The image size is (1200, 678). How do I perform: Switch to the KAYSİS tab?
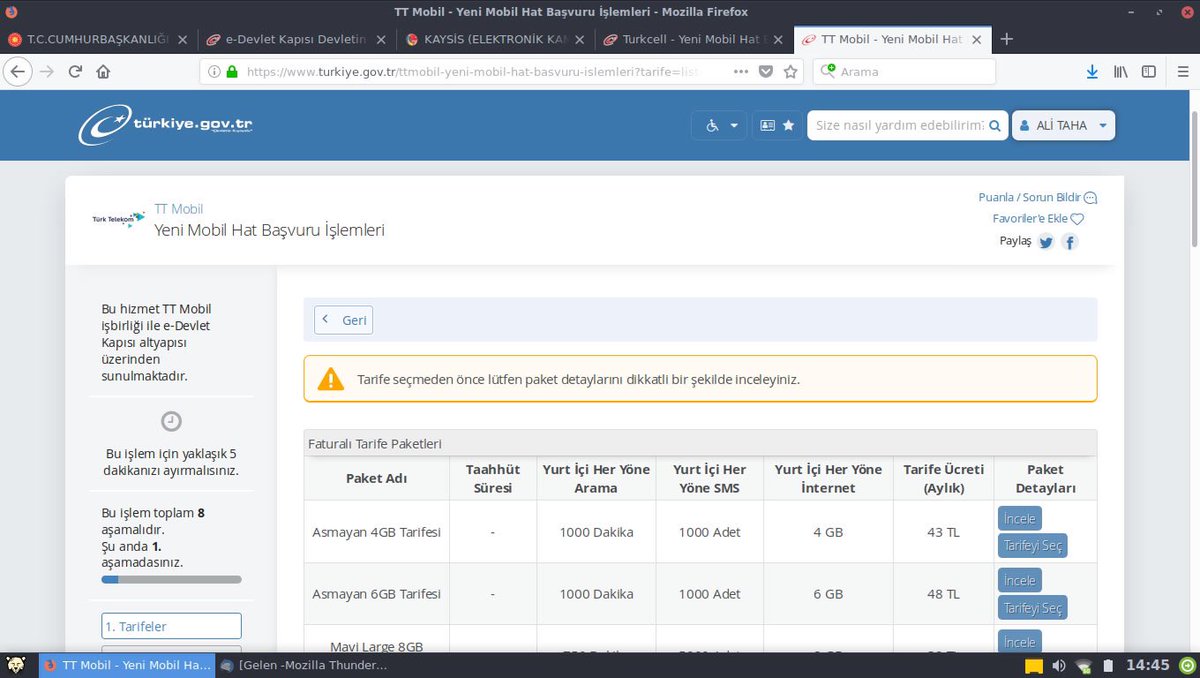(x=495, y=40)
